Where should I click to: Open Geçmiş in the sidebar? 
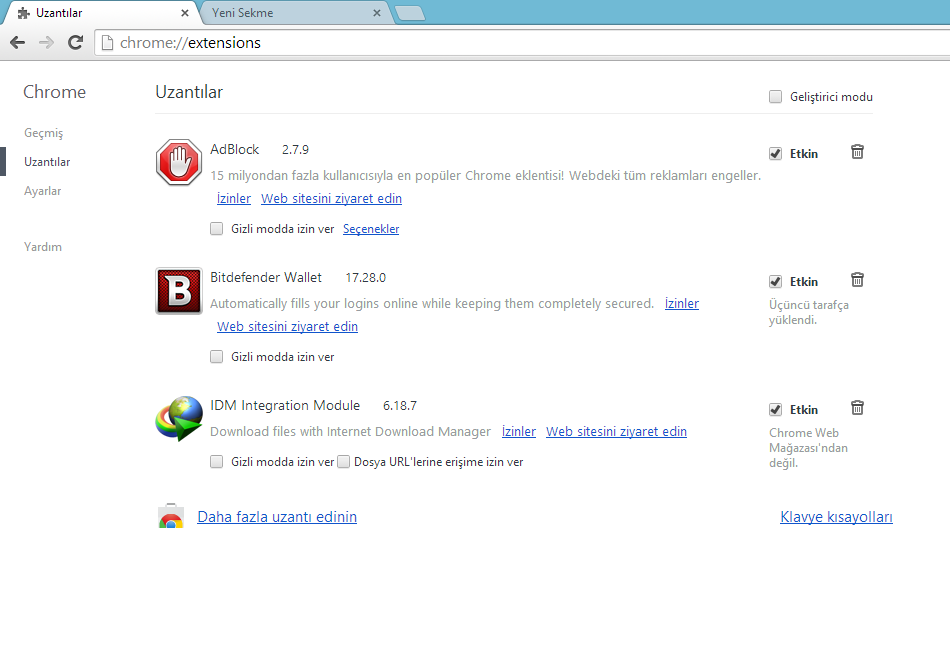[44, 133]
